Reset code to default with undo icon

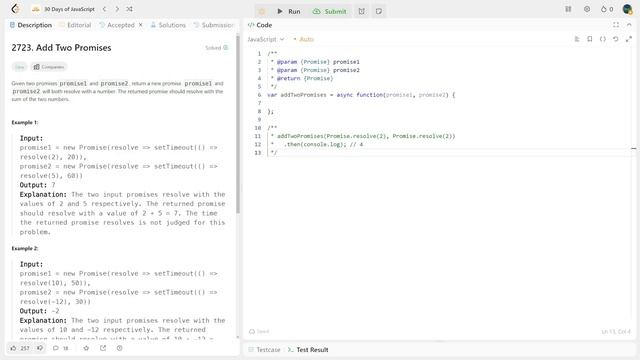pos(616,39)
